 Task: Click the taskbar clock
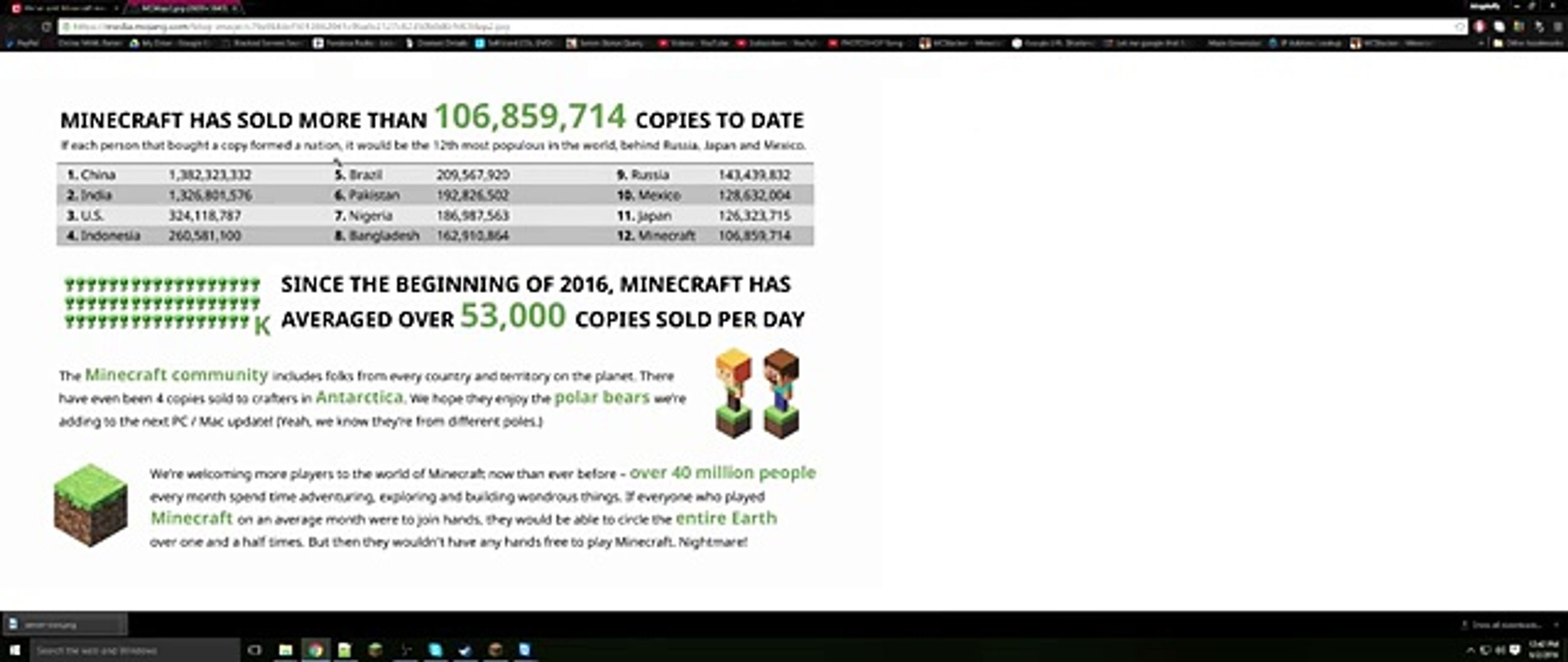coord(1545,650)
